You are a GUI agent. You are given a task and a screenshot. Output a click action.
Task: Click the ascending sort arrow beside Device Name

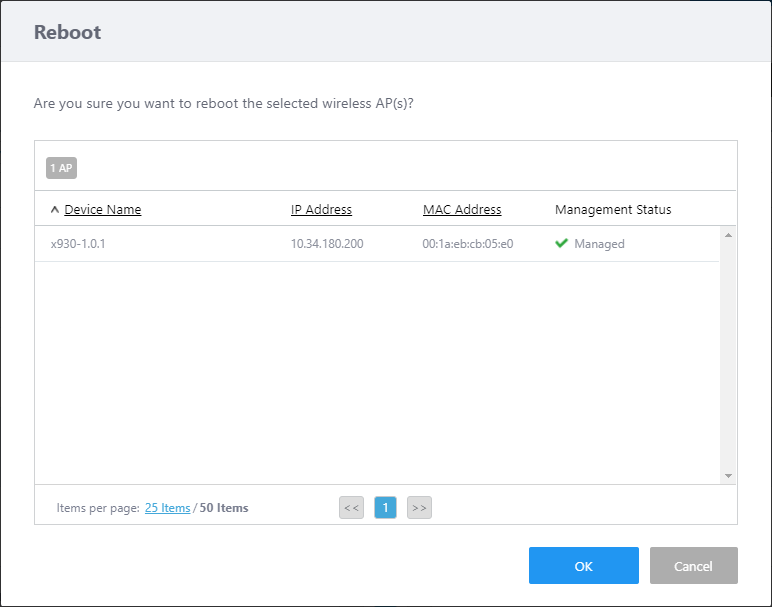54,210
